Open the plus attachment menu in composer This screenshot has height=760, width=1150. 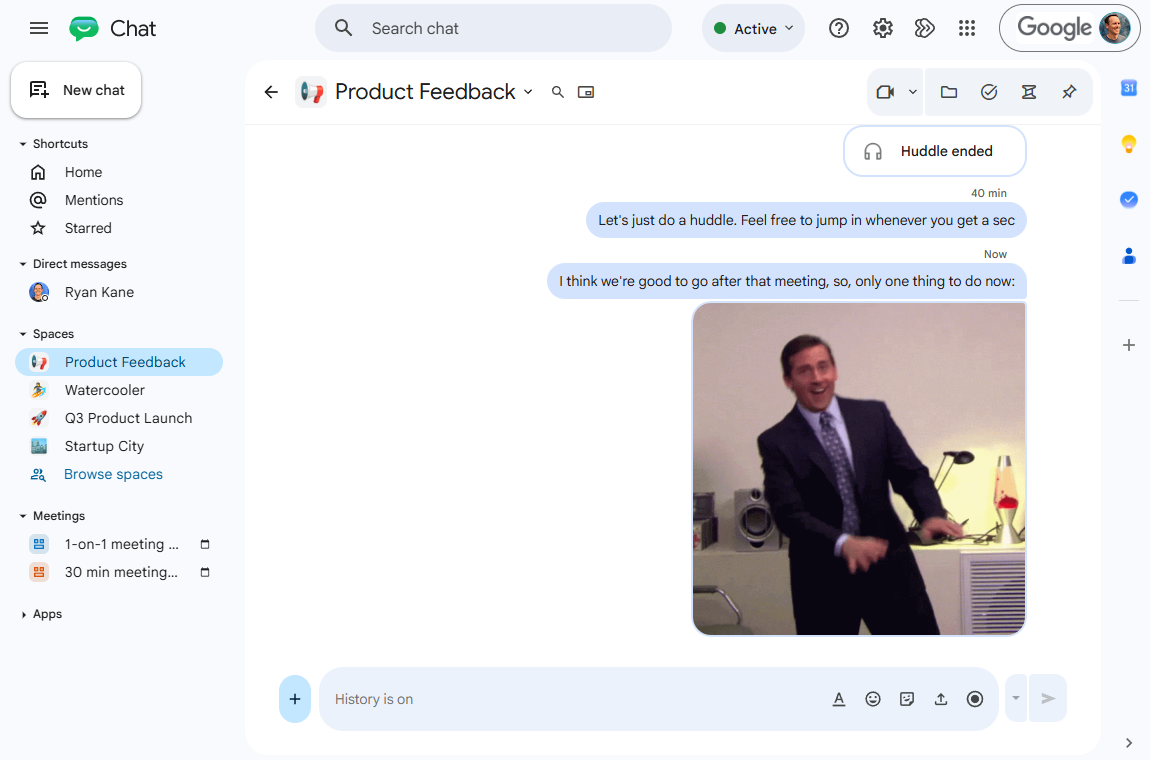tap(295, 699)
